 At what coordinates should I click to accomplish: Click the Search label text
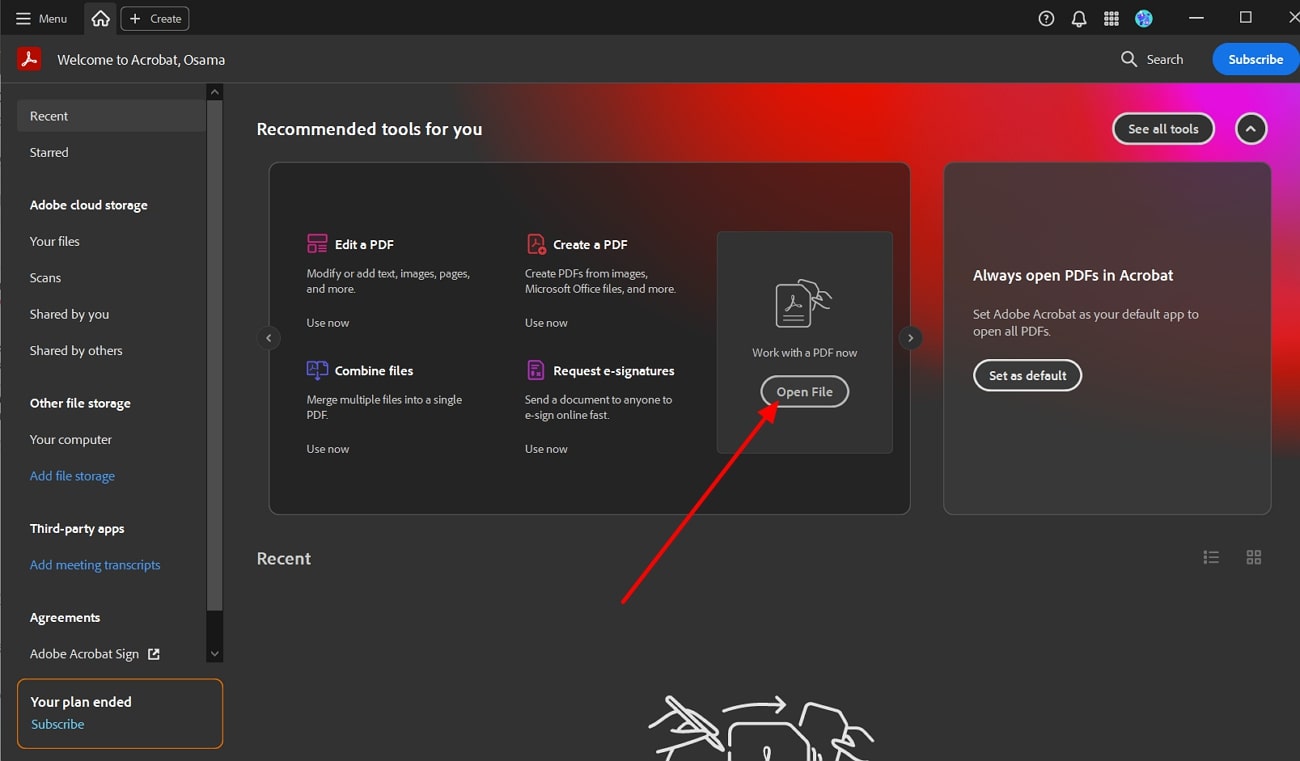(x=1165, y=59)
